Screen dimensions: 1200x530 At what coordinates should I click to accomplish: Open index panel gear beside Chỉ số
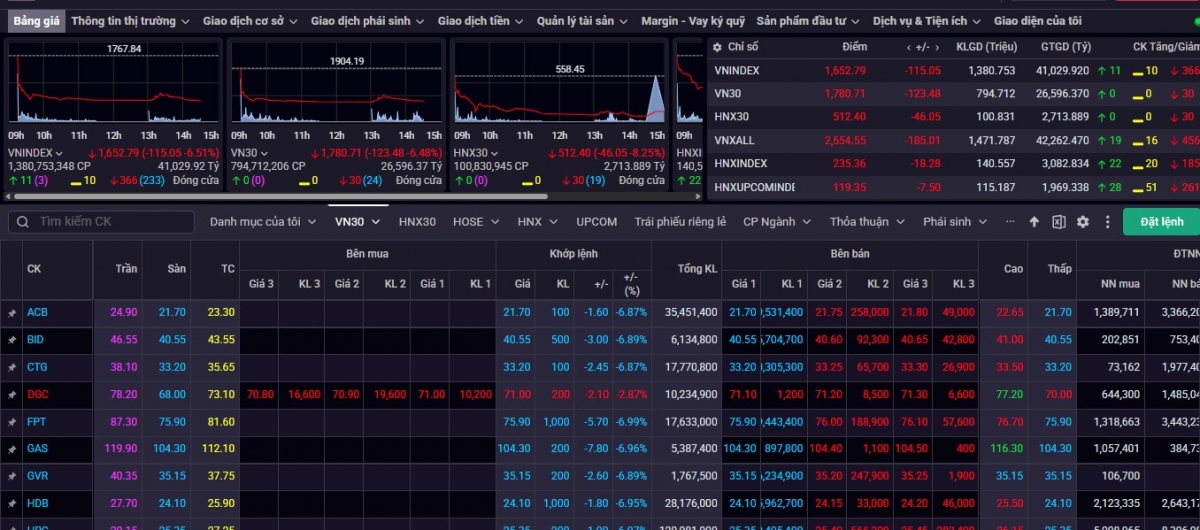[716, 47]
